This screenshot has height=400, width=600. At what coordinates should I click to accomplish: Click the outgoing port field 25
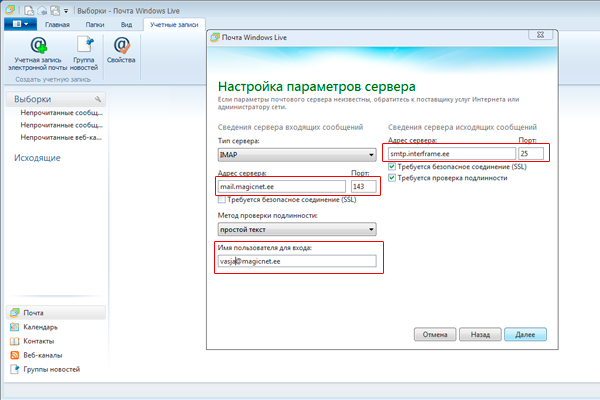(531, 153)
